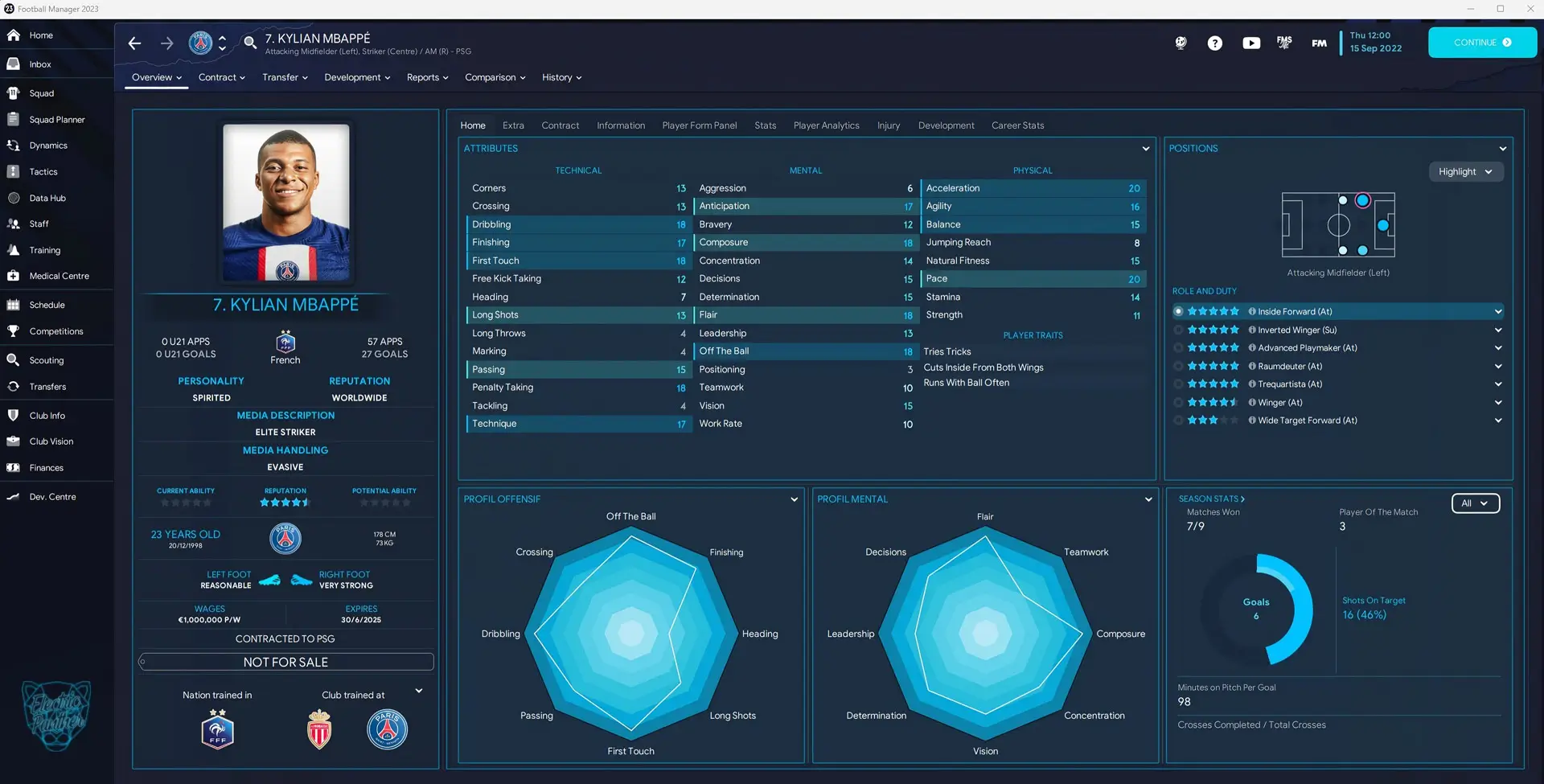Click the Contracted to PSG text
1544x784 pixels.
coord(285,638)
